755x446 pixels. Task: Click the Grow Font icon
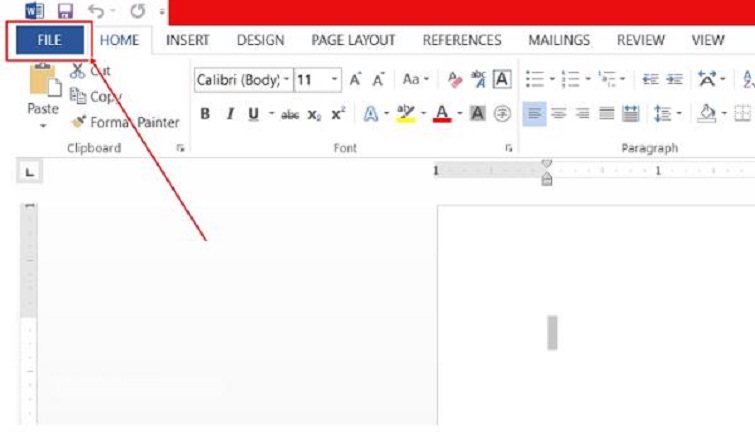pos(355,79)
